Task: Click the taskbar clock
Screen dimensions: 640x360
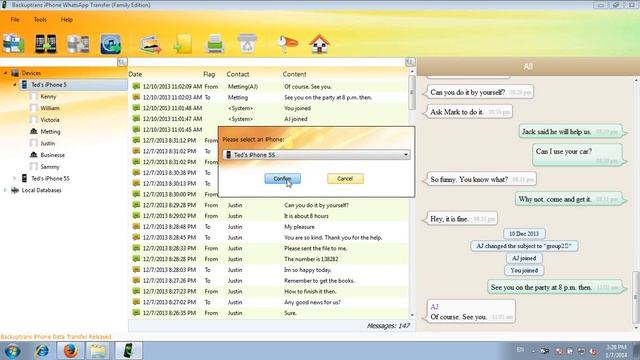Action: click(616, 351)
